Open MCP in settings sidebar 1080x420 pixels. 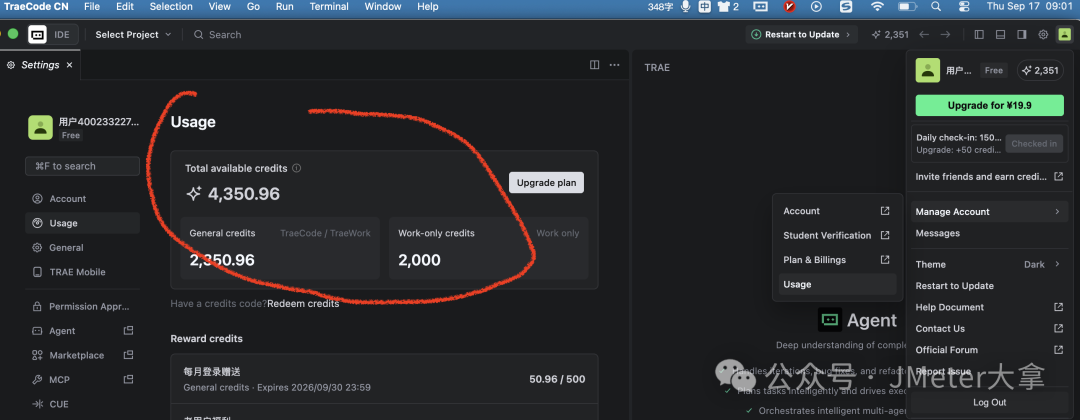(59, 380)
